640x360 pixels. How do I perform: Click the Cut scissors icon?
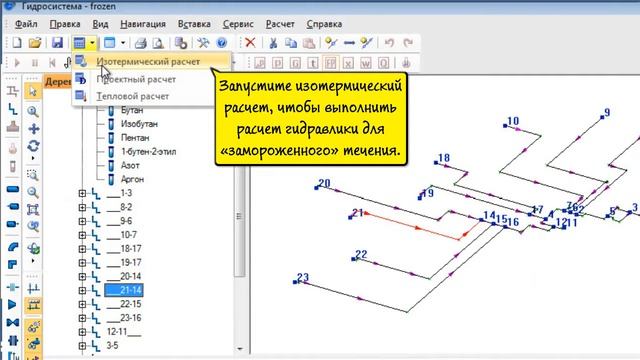coord(273,42)
